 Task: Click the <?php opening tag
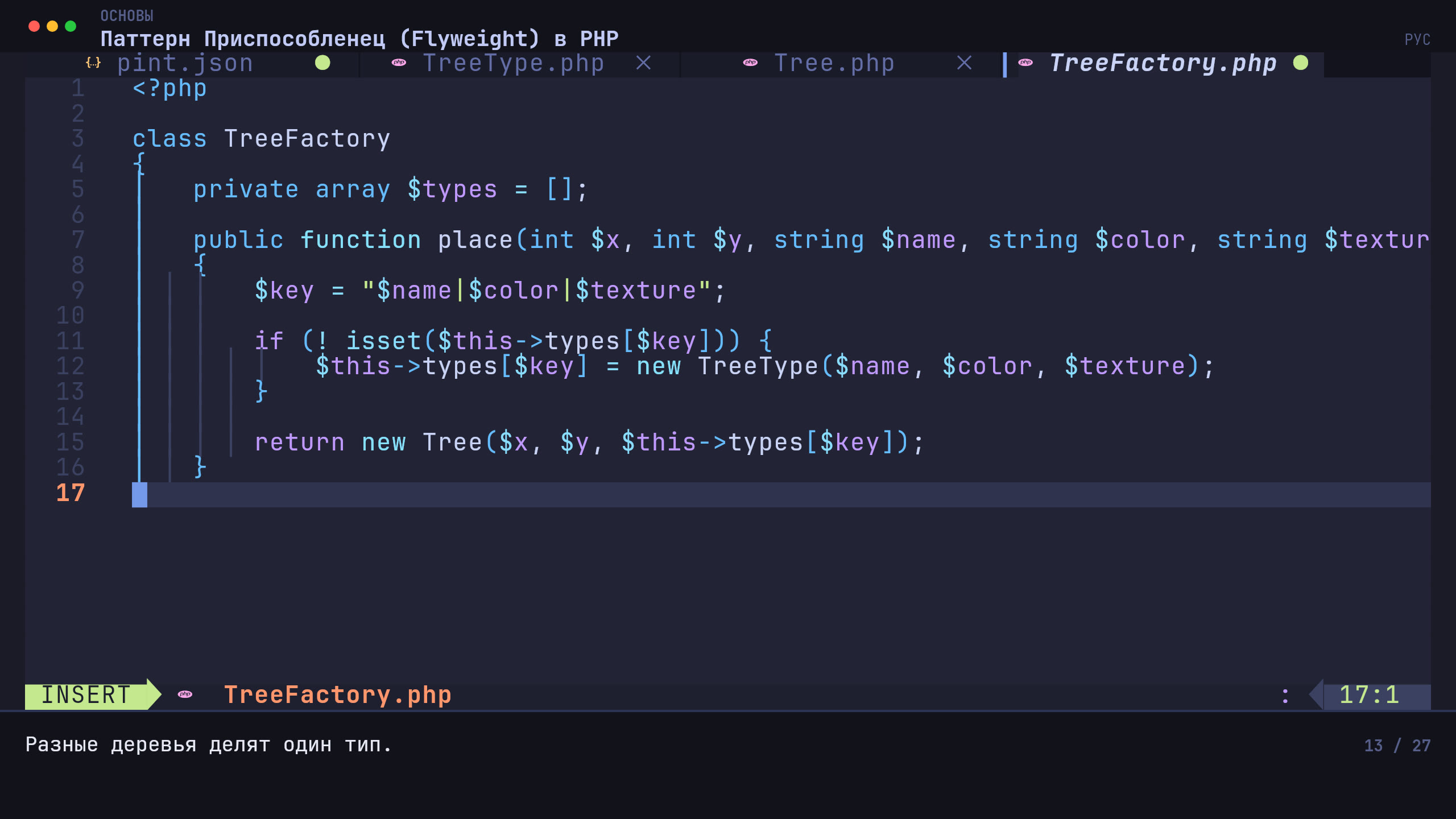click(x=169, y=89)
